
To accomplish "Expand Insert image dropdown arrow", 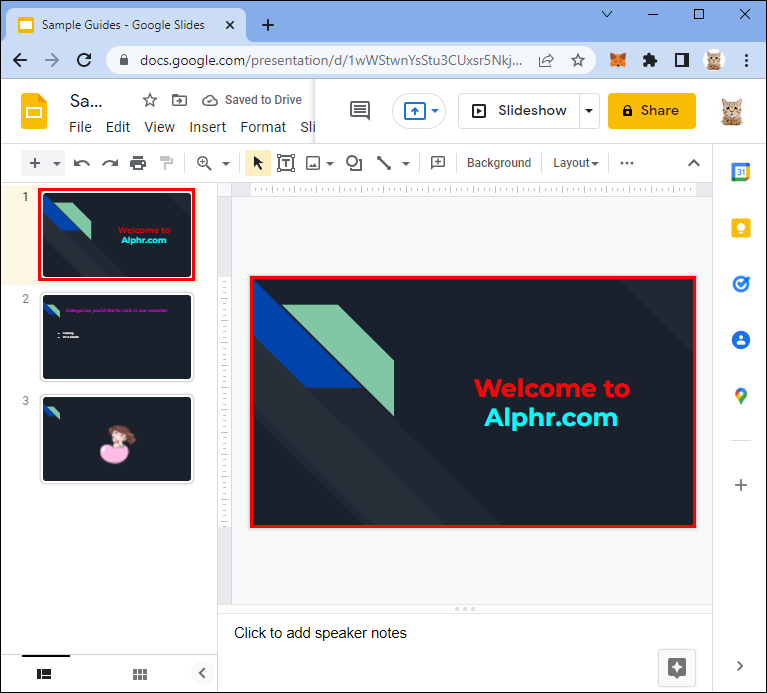I will (x=330, y=163).
